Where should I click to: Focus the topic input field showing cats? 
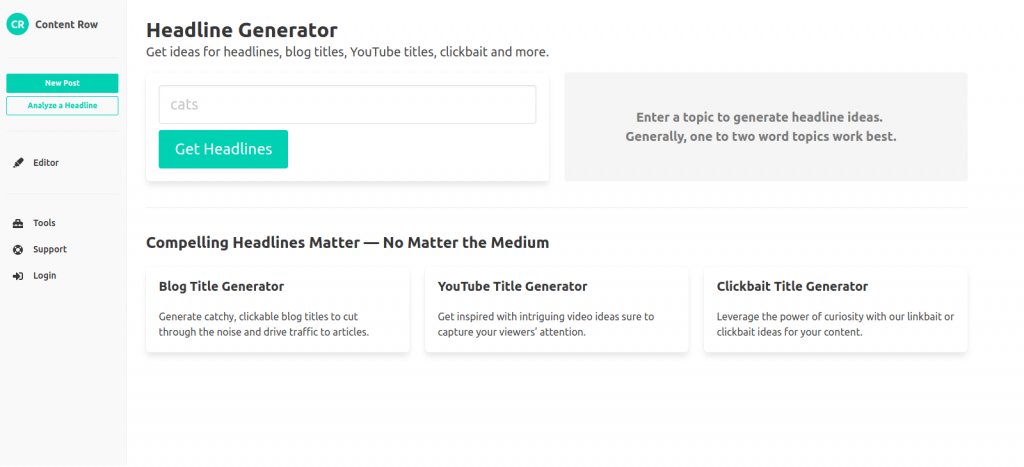click(347, 105)
